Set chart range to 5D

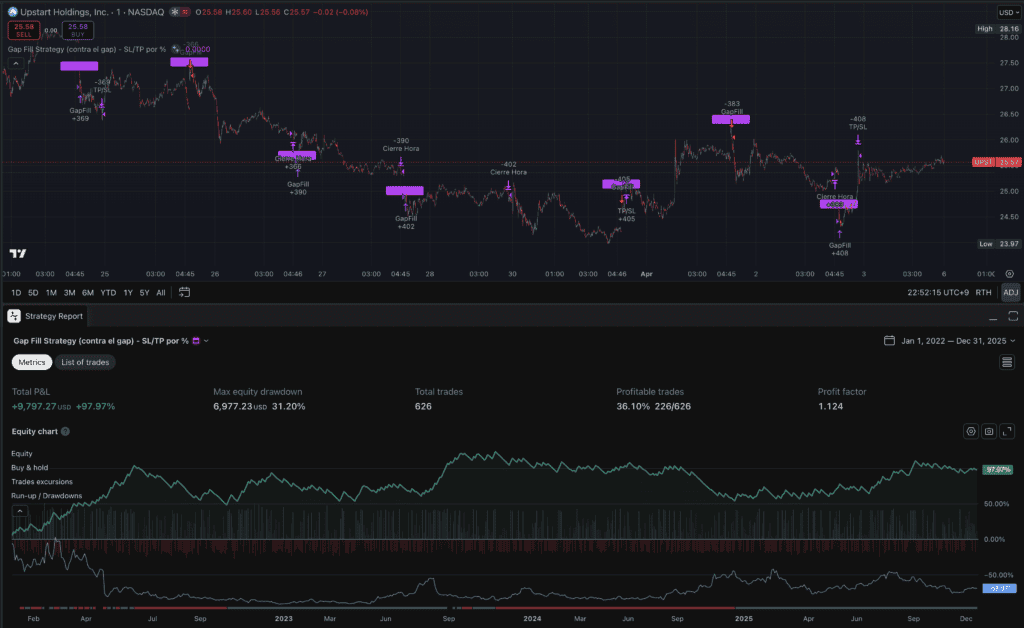33,292
